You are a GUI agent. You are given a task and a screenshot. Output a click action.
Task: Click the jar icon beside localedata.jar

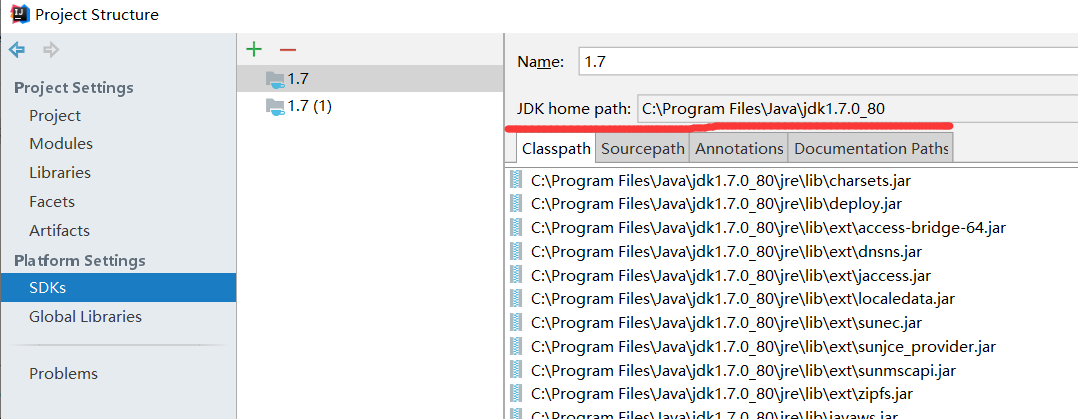(516, 299)
